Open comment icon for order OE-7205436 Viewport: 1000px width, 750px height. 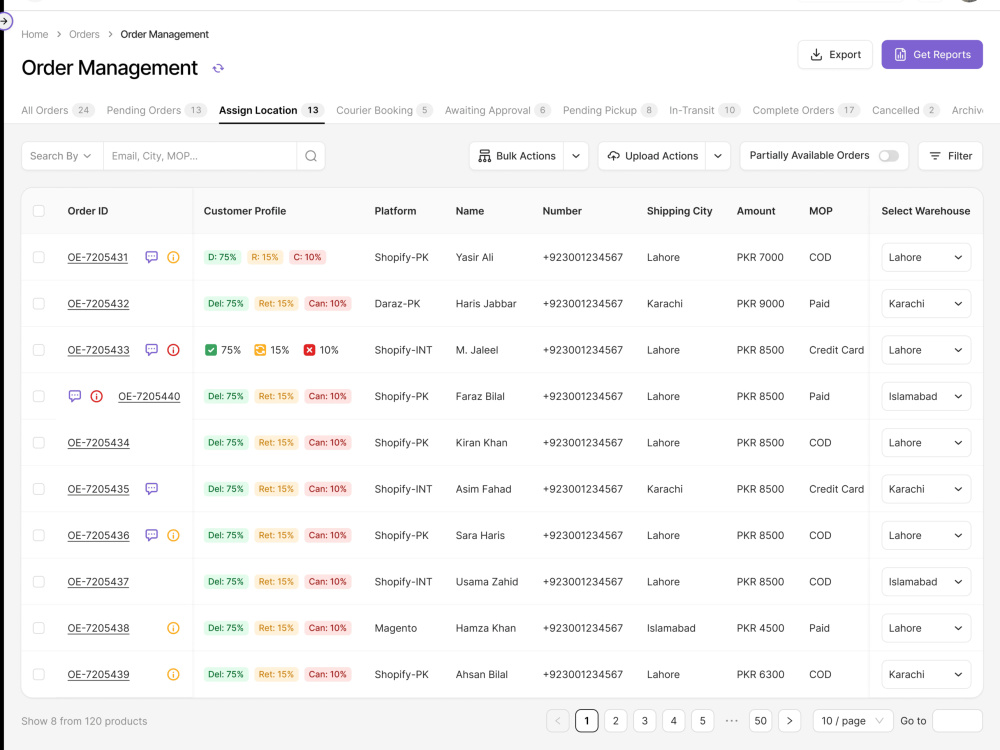pos(151,535)
